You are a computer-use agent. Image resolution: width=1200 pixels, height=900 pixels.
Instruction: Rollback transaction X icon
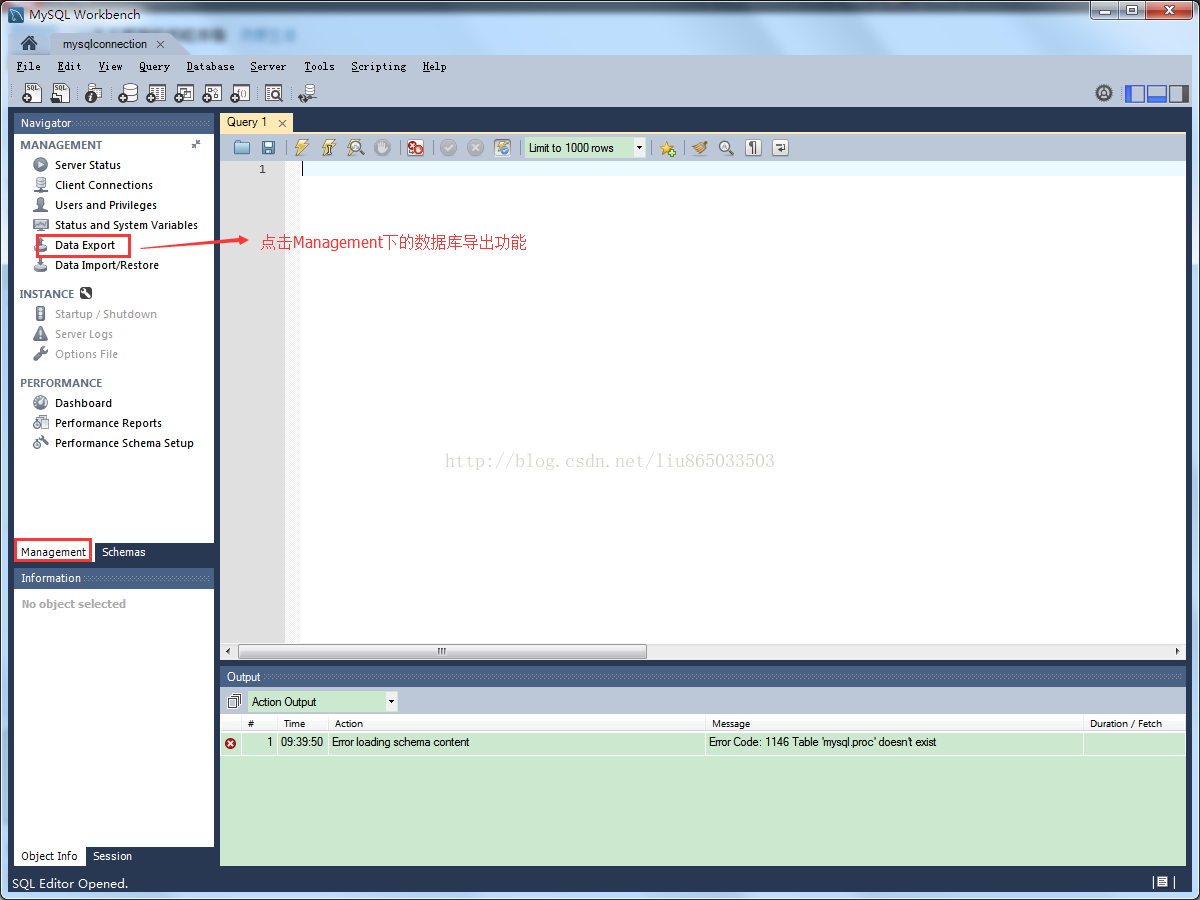pos(476,148)
